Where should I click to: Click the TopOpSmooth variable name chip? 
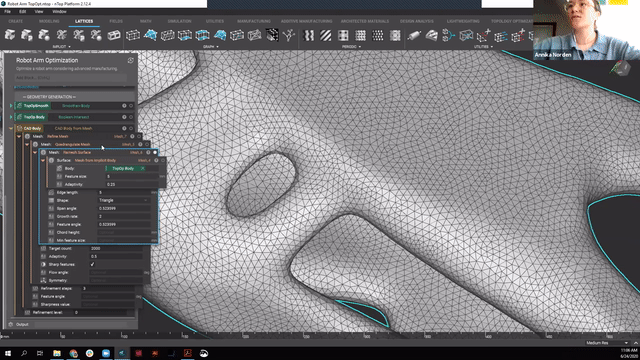point(33,106)
